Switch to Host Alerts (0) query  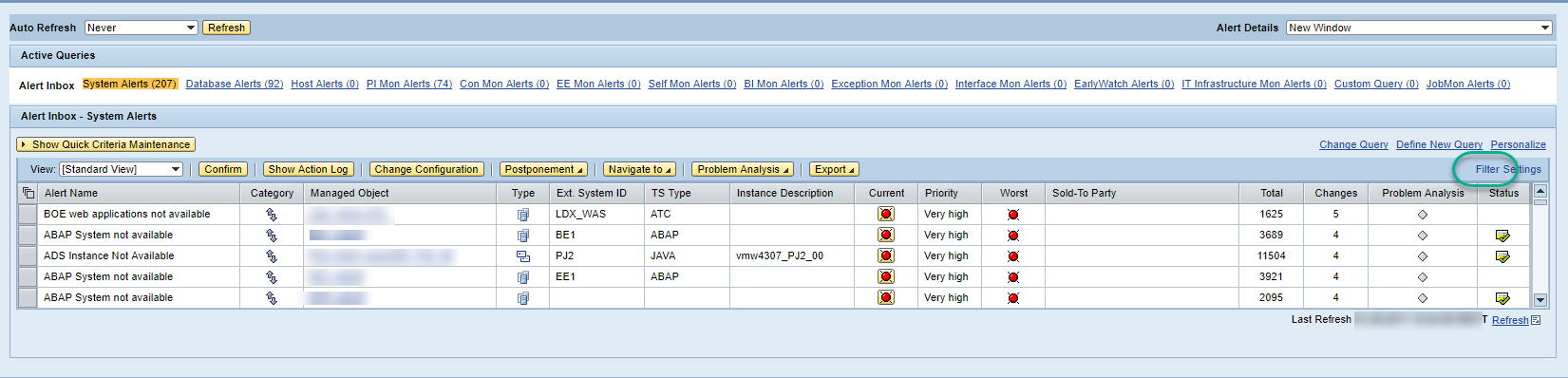click(325, 84)
